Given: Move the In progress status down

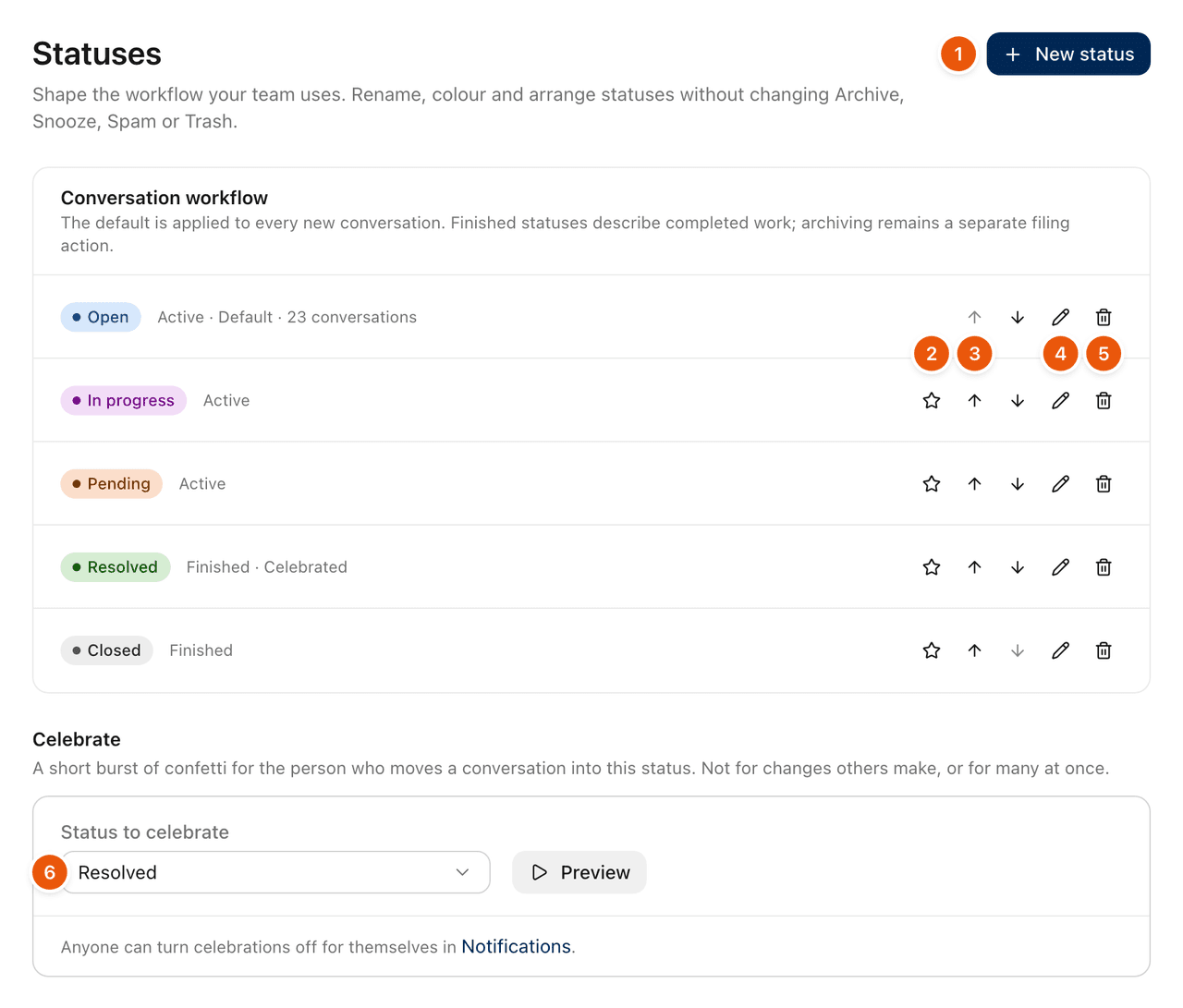Looking at the screenshot, I should (x=1018, y=400).
